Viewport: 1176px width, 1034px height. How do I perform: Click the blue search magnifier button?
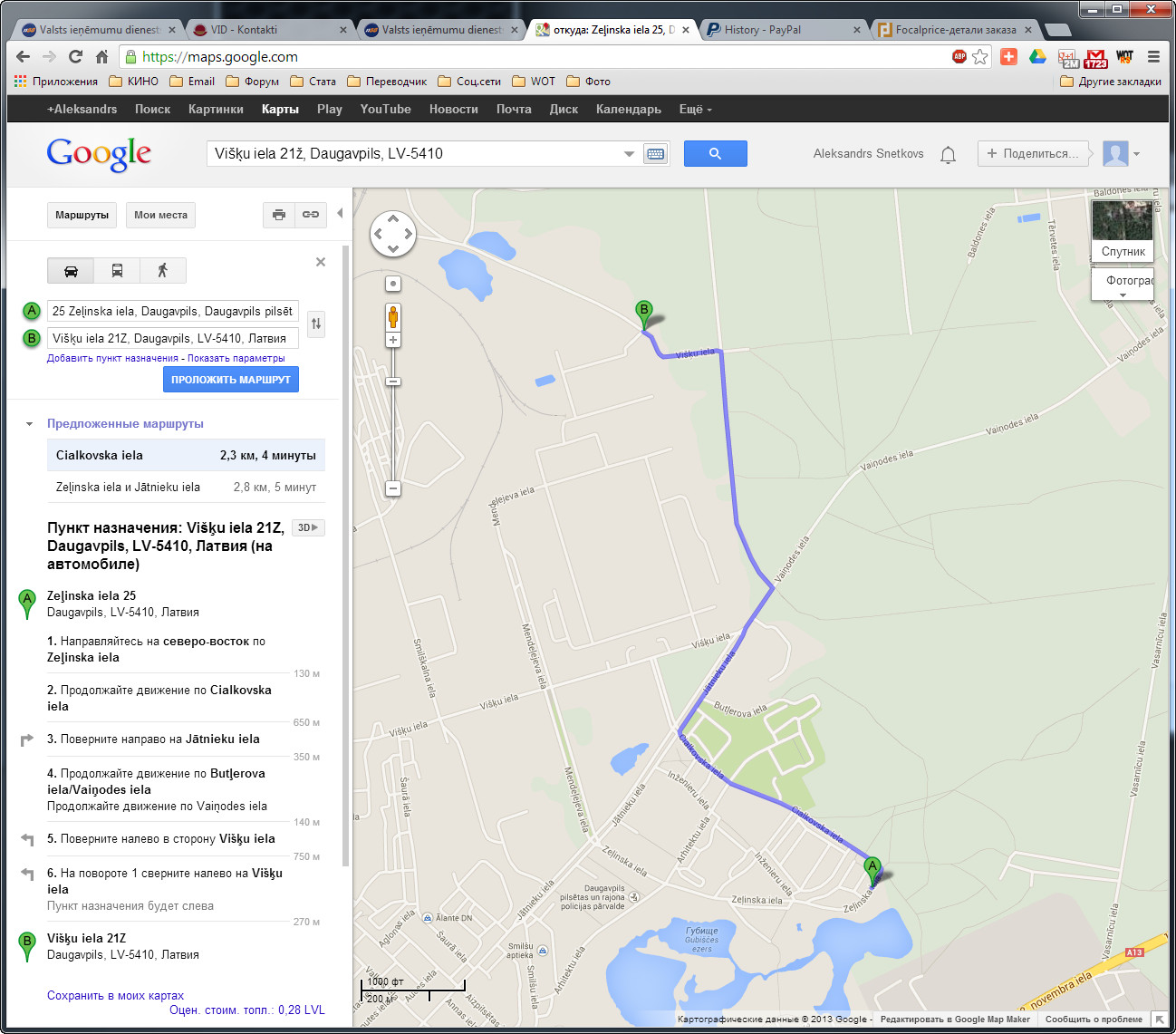[715, 153]
